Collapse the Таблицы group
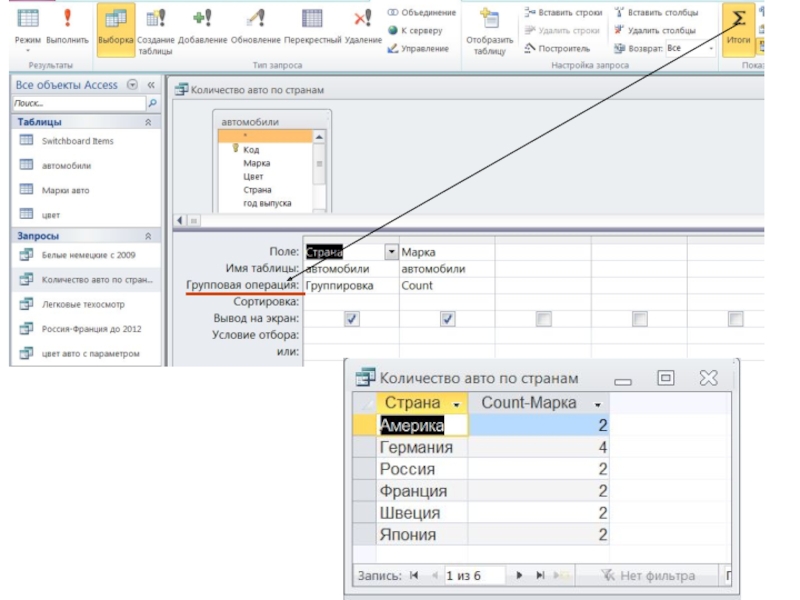 point(148,122)
